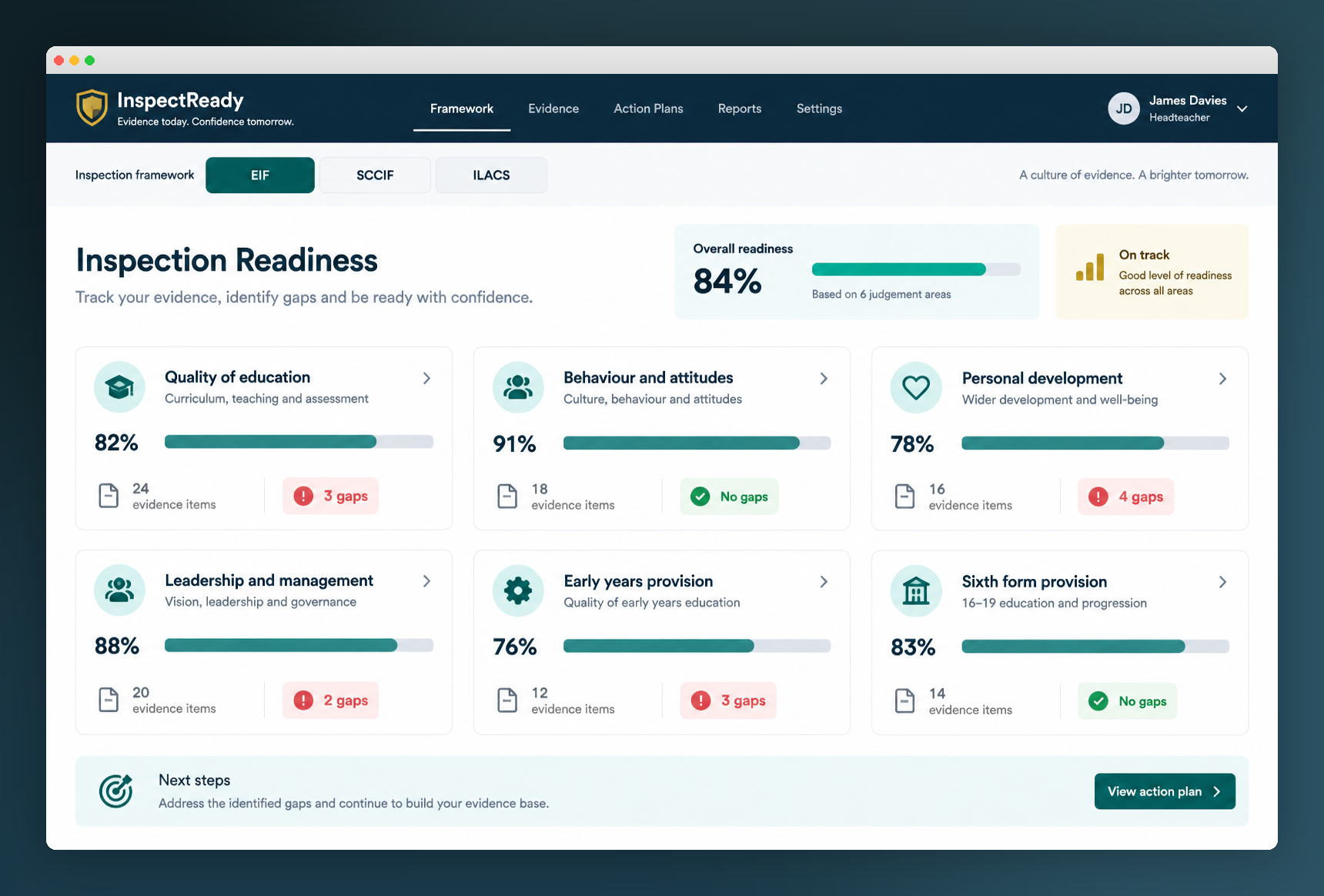
Task: Click the No gaps badge under Sixth form provision
Action: coord(1127,701)
